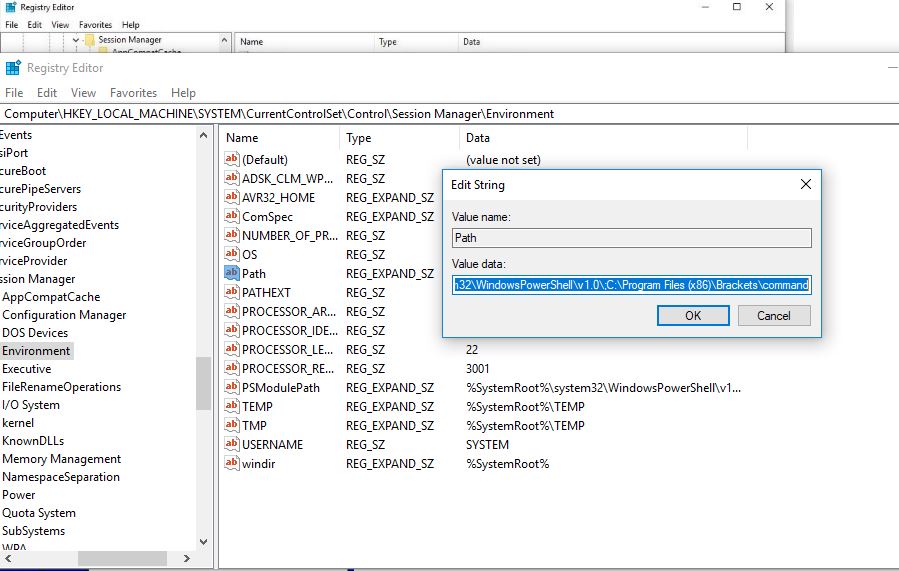Select the KnownDLLs key
This screenshot has height=571, width=899.
pos(33,441)
